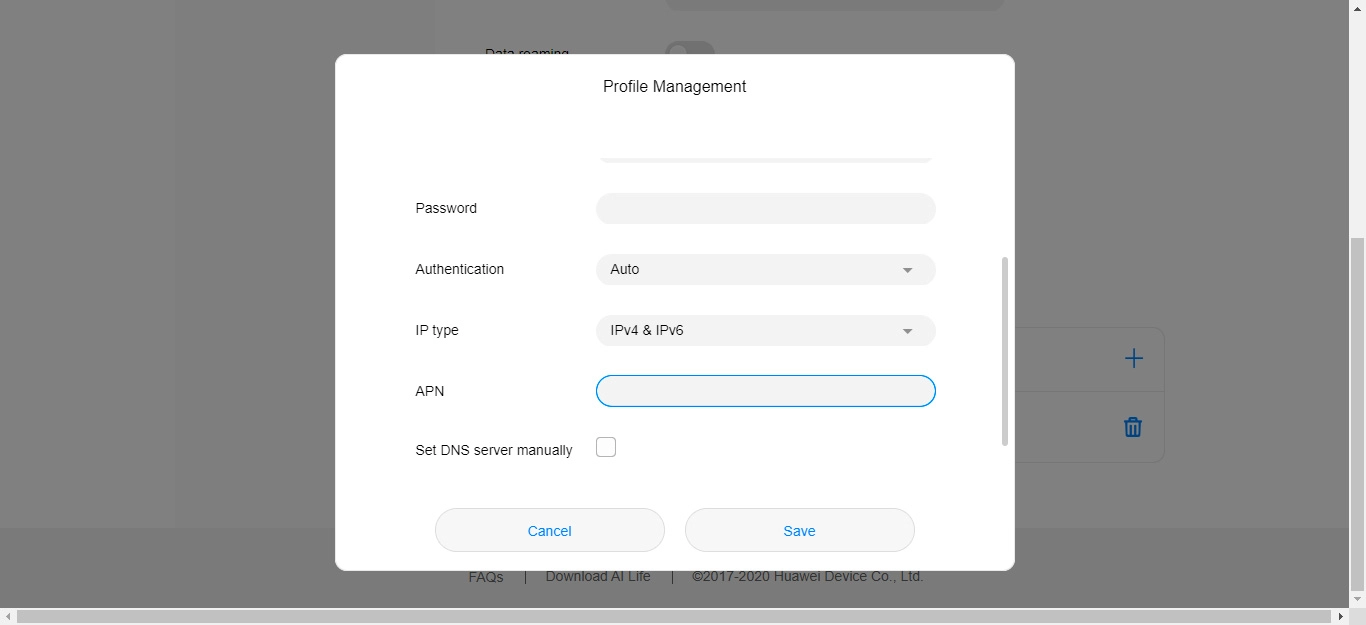The height and width of the screenshot is (625, 1366).
Task: Save the profile settings
Action: pyautogui.click(x=799, y=531)
